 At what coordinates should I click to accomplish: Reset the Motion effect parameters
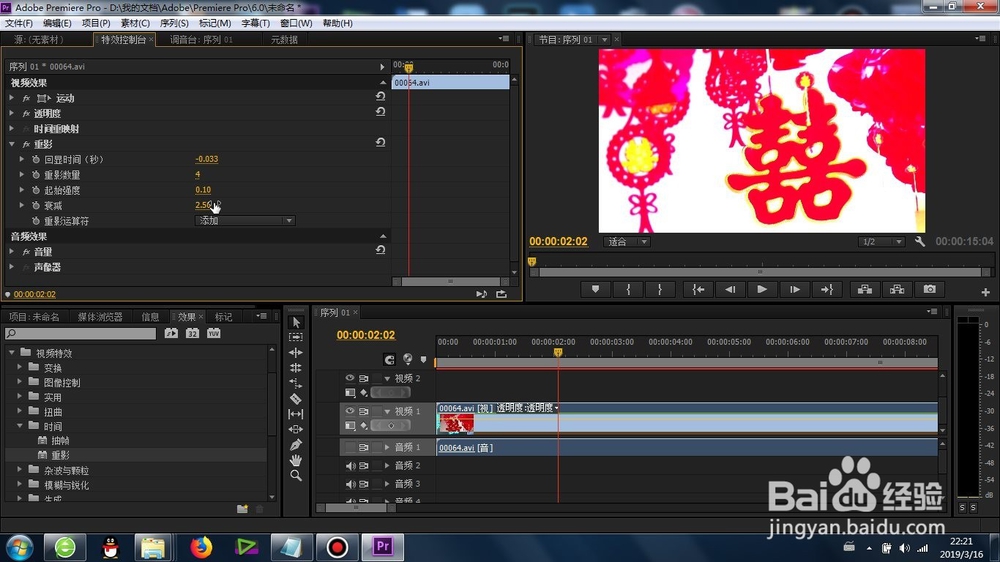381,96
